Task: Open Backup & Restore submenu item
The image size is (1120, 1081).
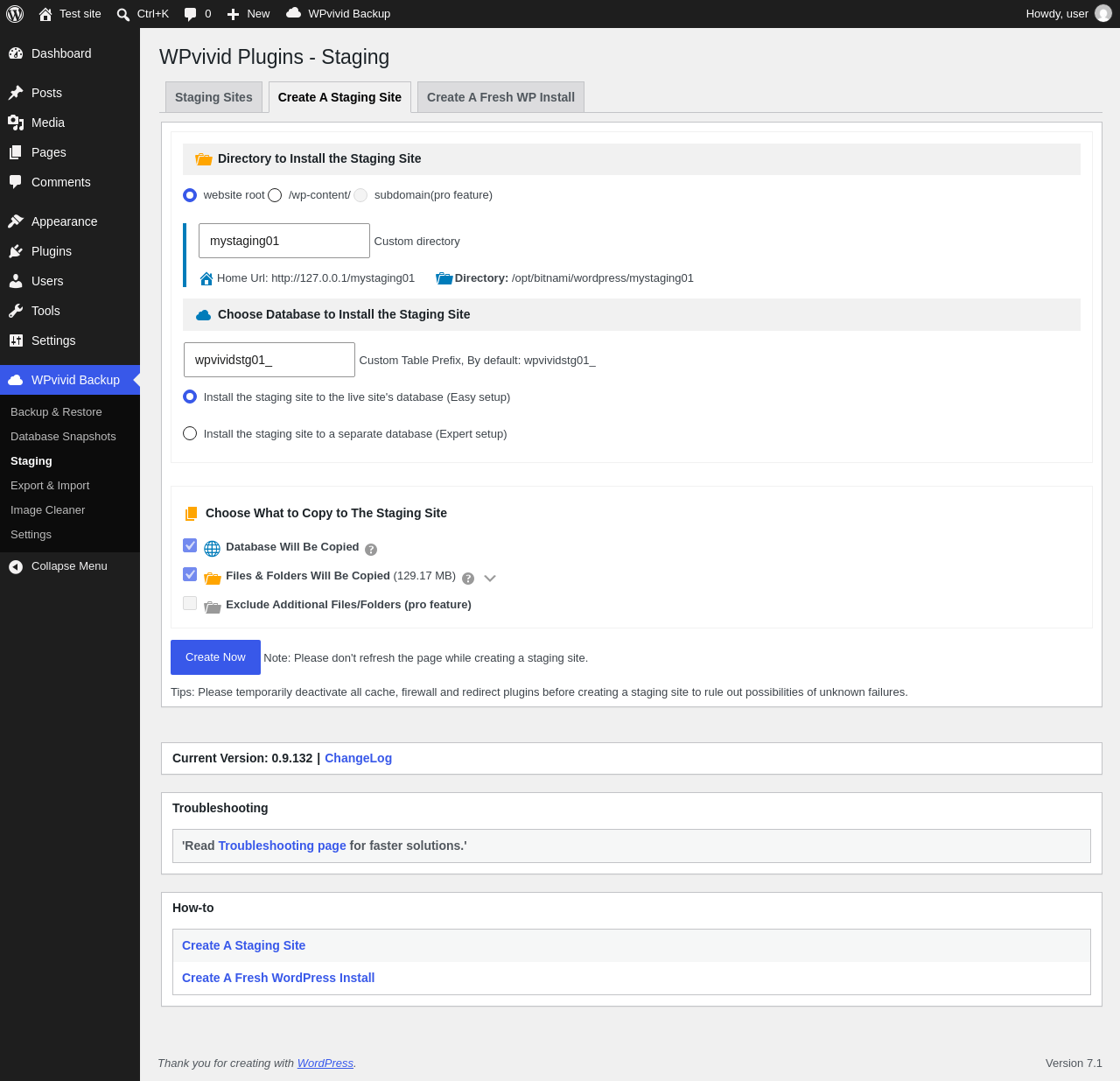Action: click(56, 412)
